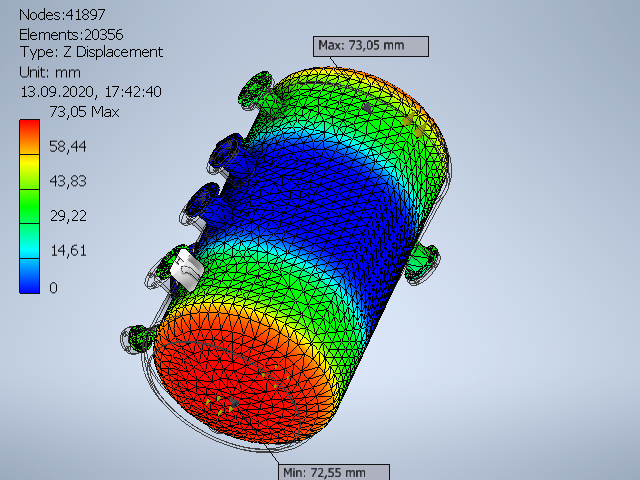Click the Min: 72,55 mm probe label
Screen dimensions: 640x480
tap(334, 472)
